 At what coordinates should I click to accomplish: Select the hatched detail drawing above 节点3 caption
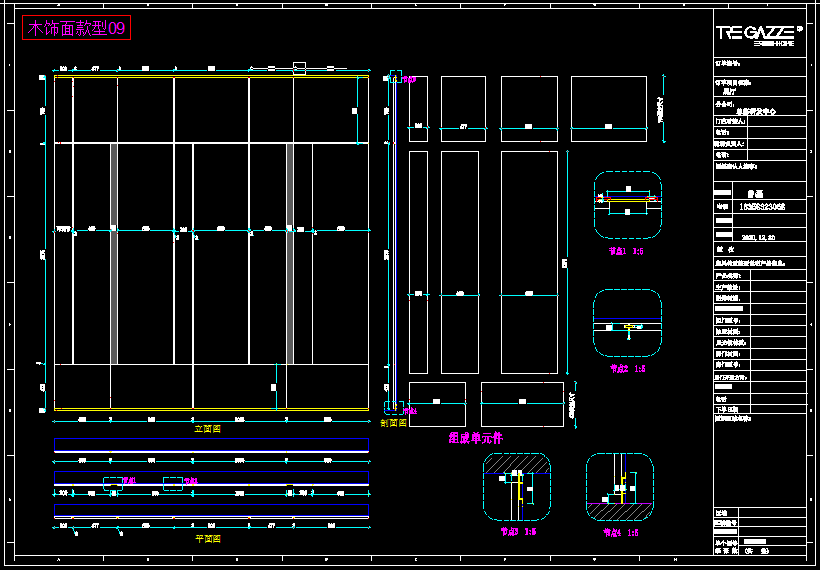click(517, 487)
